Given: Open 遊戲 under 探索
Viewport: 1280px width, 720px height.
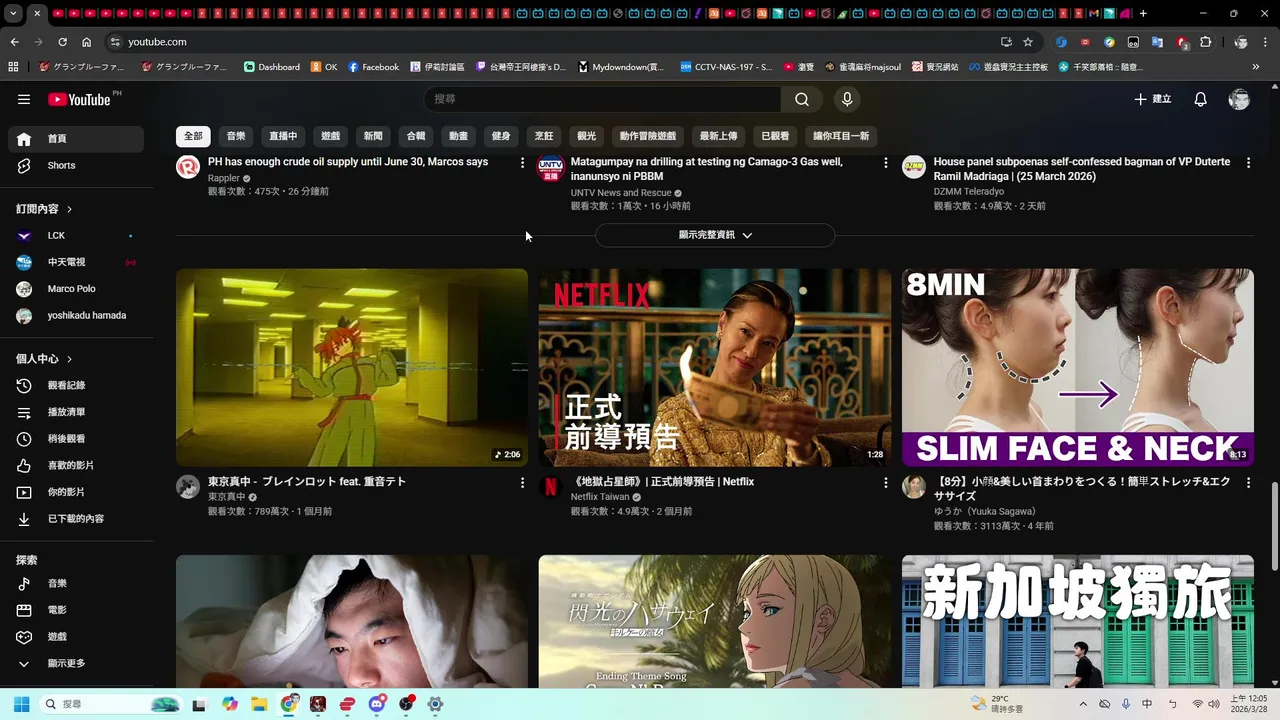Looking at the screenshot, I should (76, 636).
